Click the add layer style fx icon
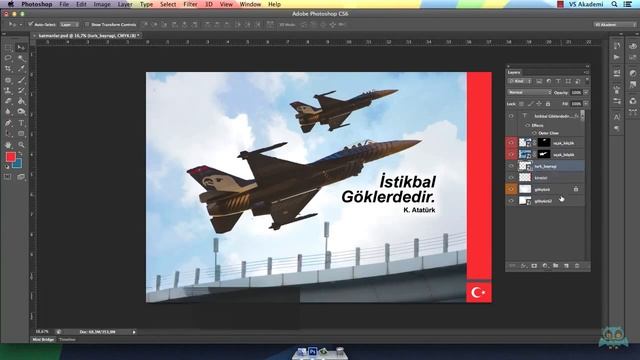 pyautogui.click(x=523, y=266)
